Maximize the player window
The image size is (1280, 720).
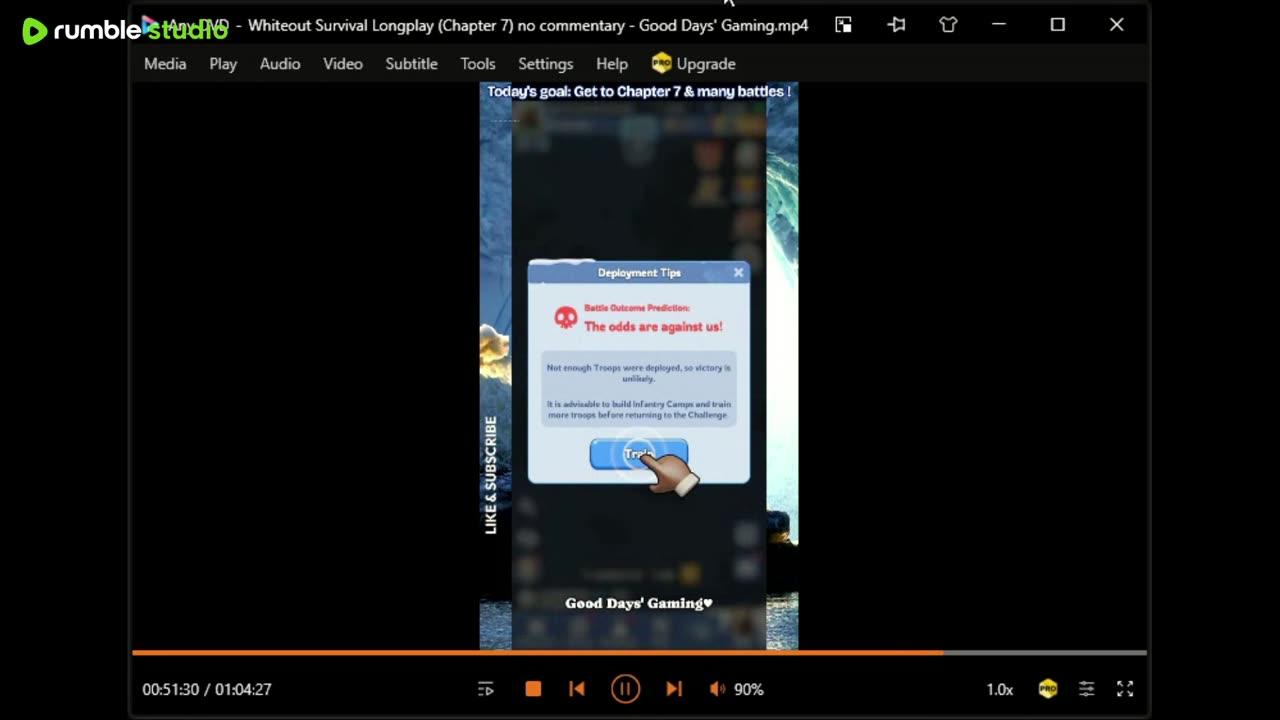point(1057,25)
